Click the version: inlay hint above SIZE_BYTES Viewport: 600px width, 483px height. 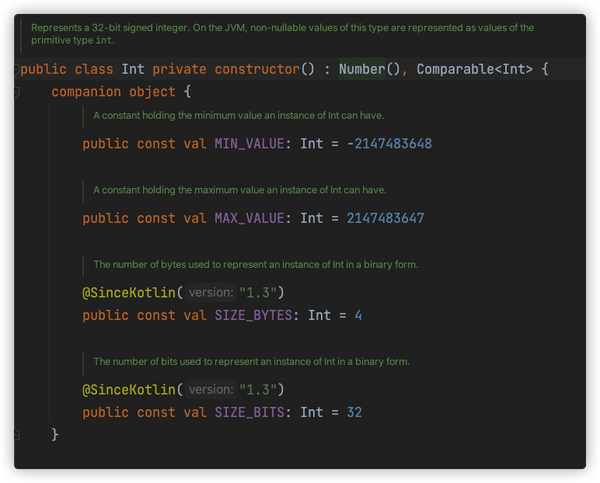pos(211,293)
